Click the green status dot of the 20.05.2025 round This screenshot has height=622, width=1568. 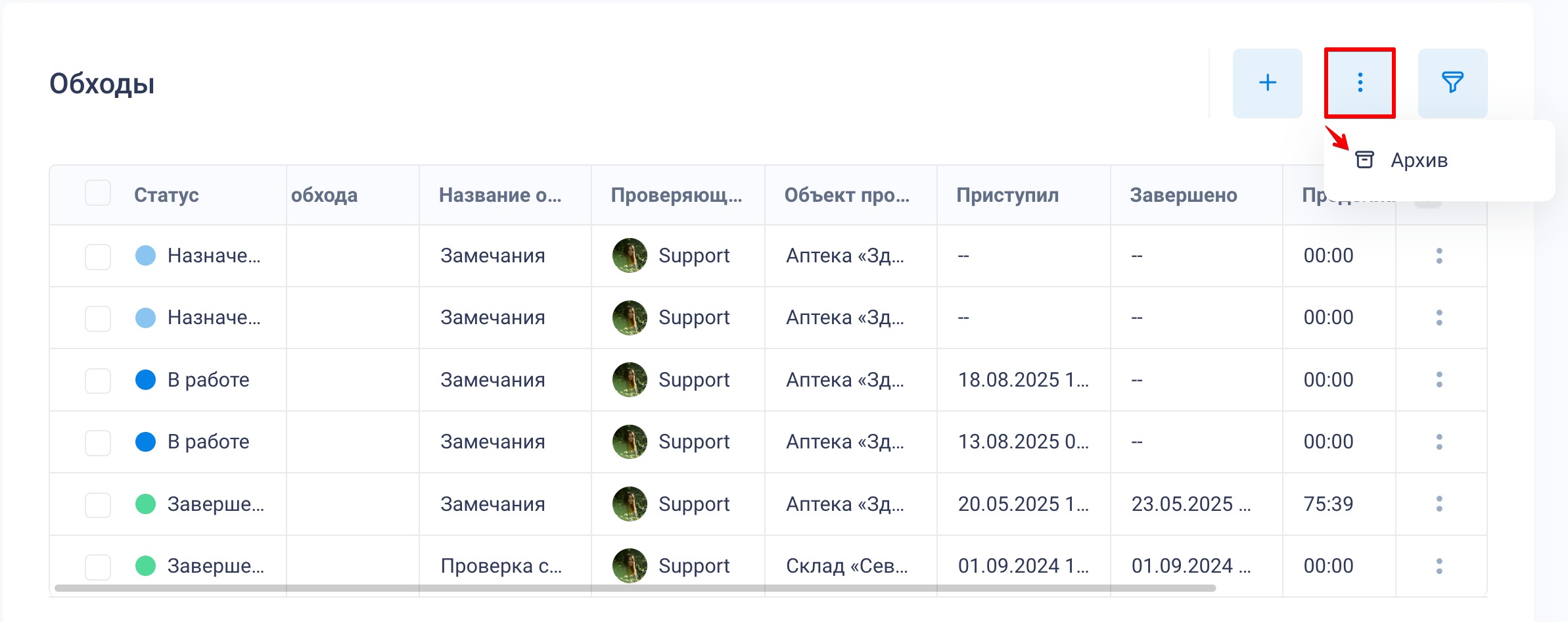coord(145,504)
